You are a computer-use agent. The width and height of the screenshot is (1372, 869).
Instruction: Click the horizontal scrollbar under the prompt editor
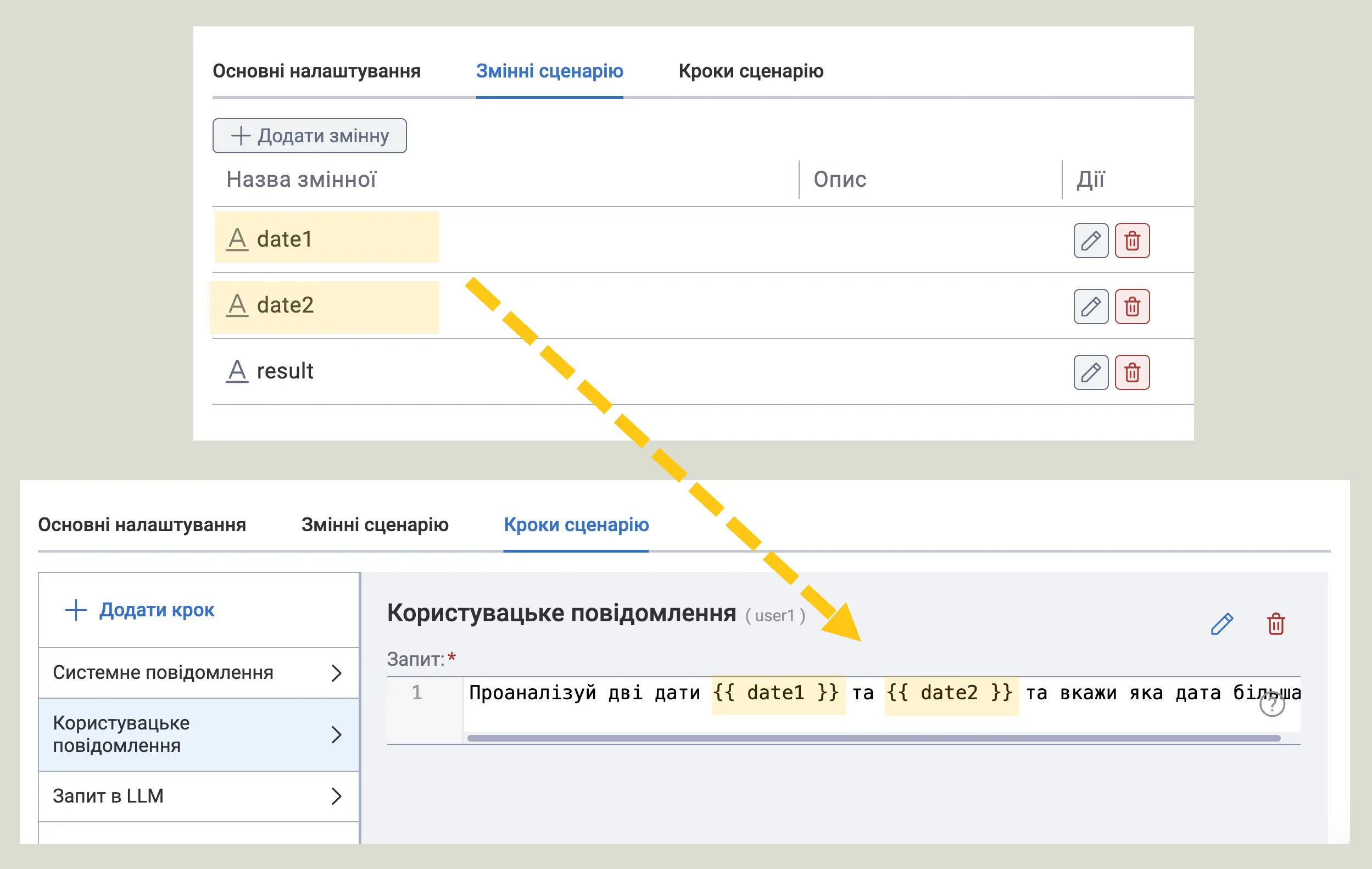click(873, 738)
